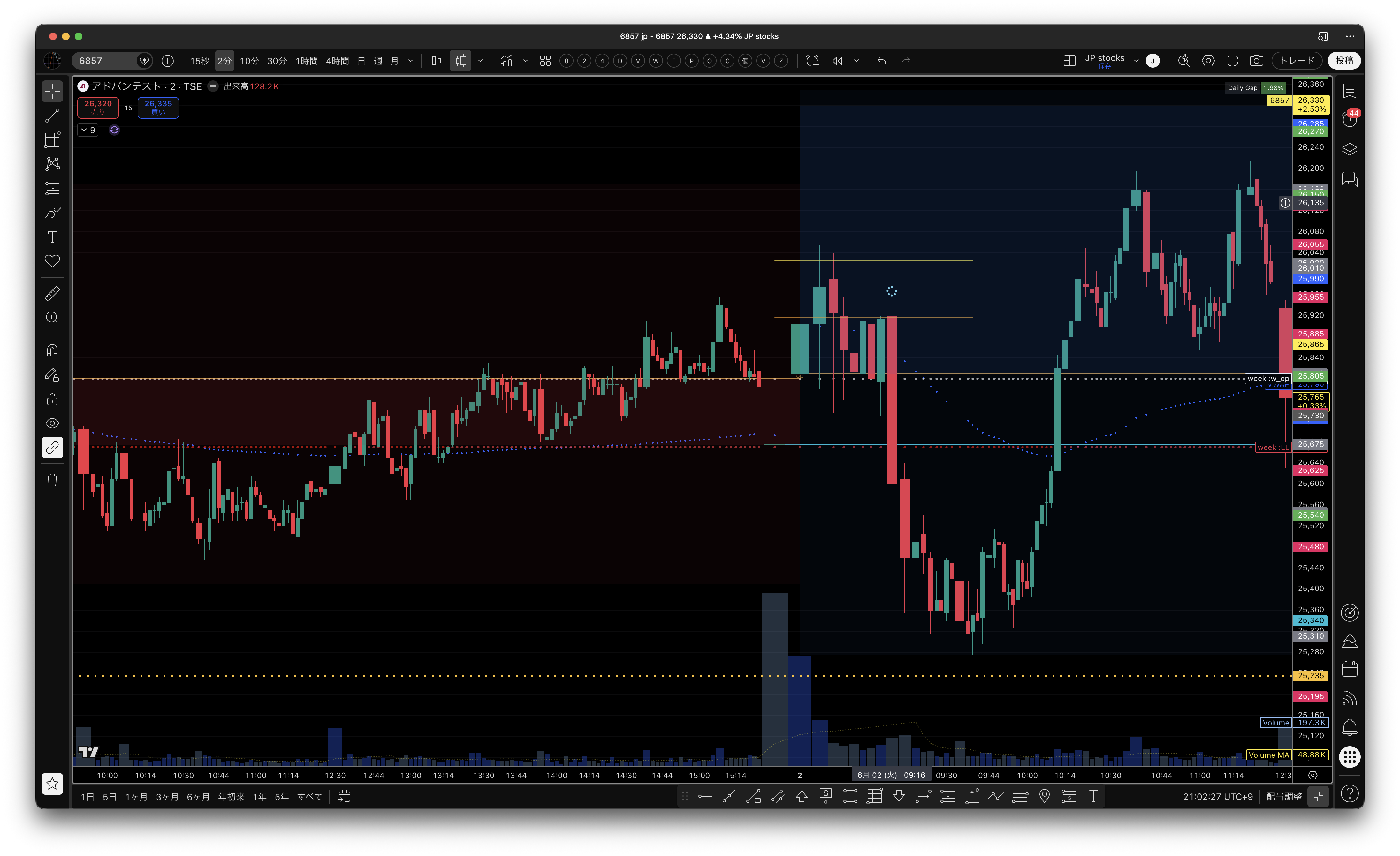Open JP stocks layout dropdown arrow
The image size is (1400, 856).
tap(1136, 61)
